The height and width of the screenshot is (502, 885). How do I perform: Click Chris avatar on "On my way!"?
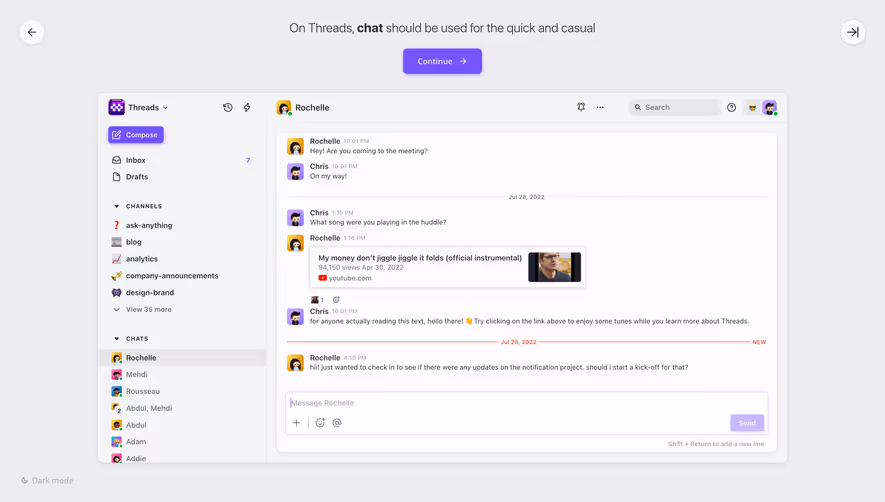[295, 171]
